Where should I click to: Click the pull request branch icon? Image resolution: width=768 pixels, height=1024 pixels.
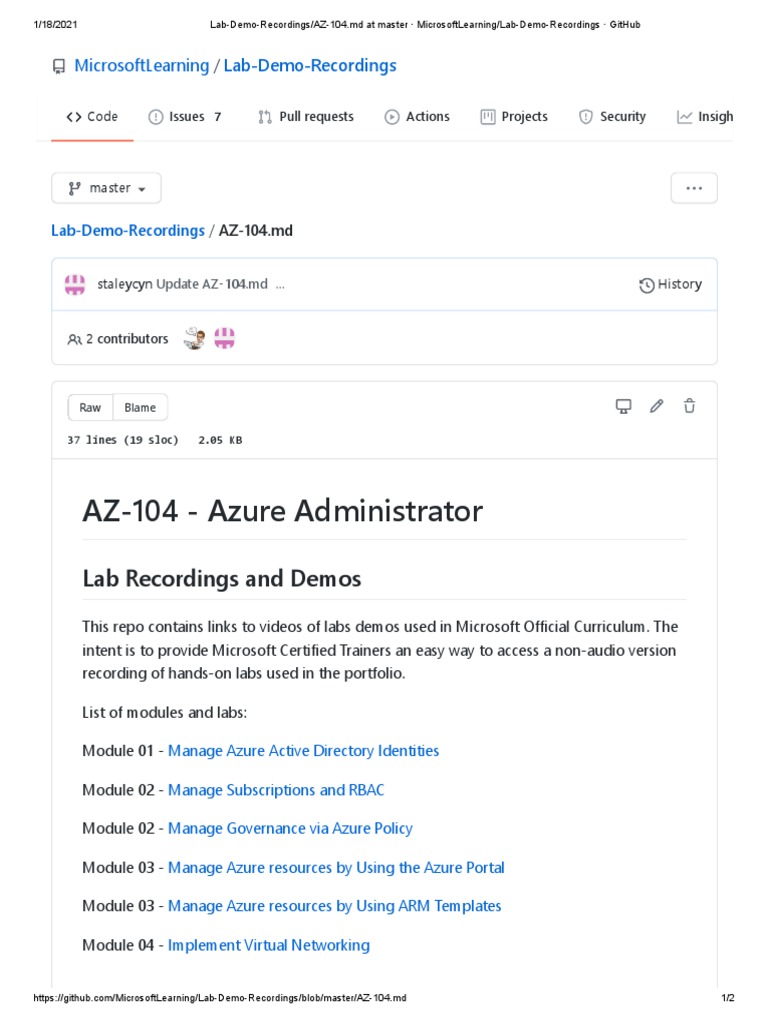(264, 117)
